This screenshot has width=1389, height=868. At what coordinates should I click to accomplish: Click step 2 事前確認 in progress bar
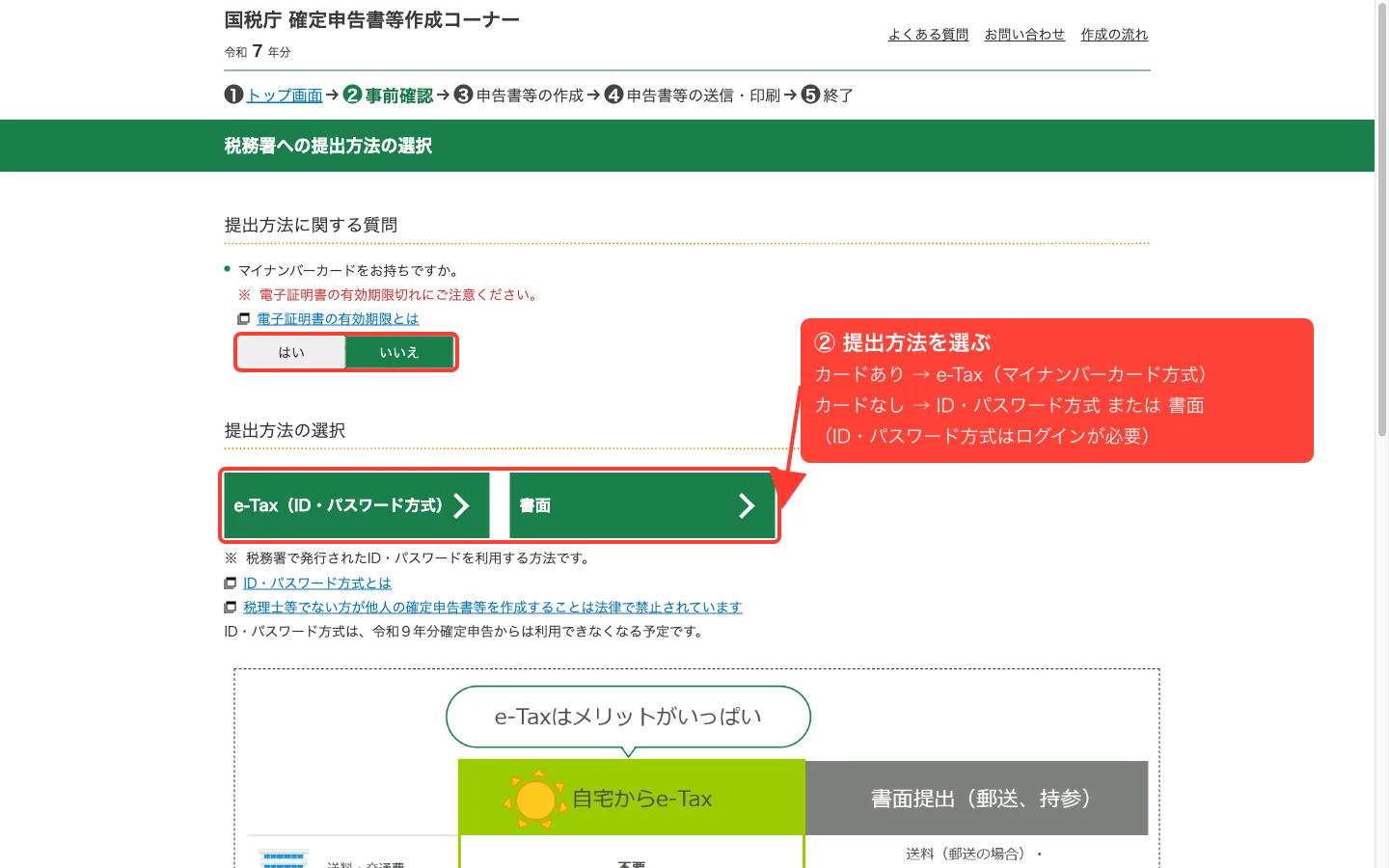tap(389, 95)
